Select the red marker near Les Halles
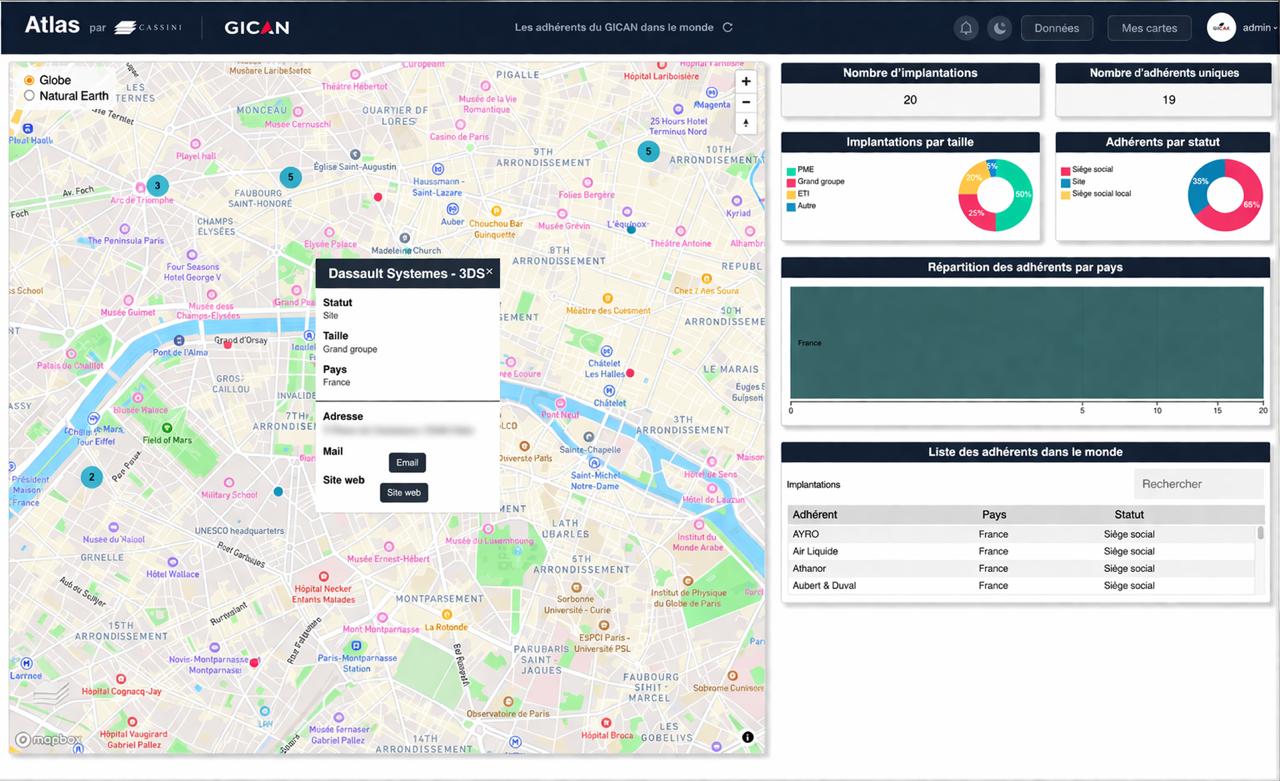This screenshot has height=781, width=1280. (630, 373)
